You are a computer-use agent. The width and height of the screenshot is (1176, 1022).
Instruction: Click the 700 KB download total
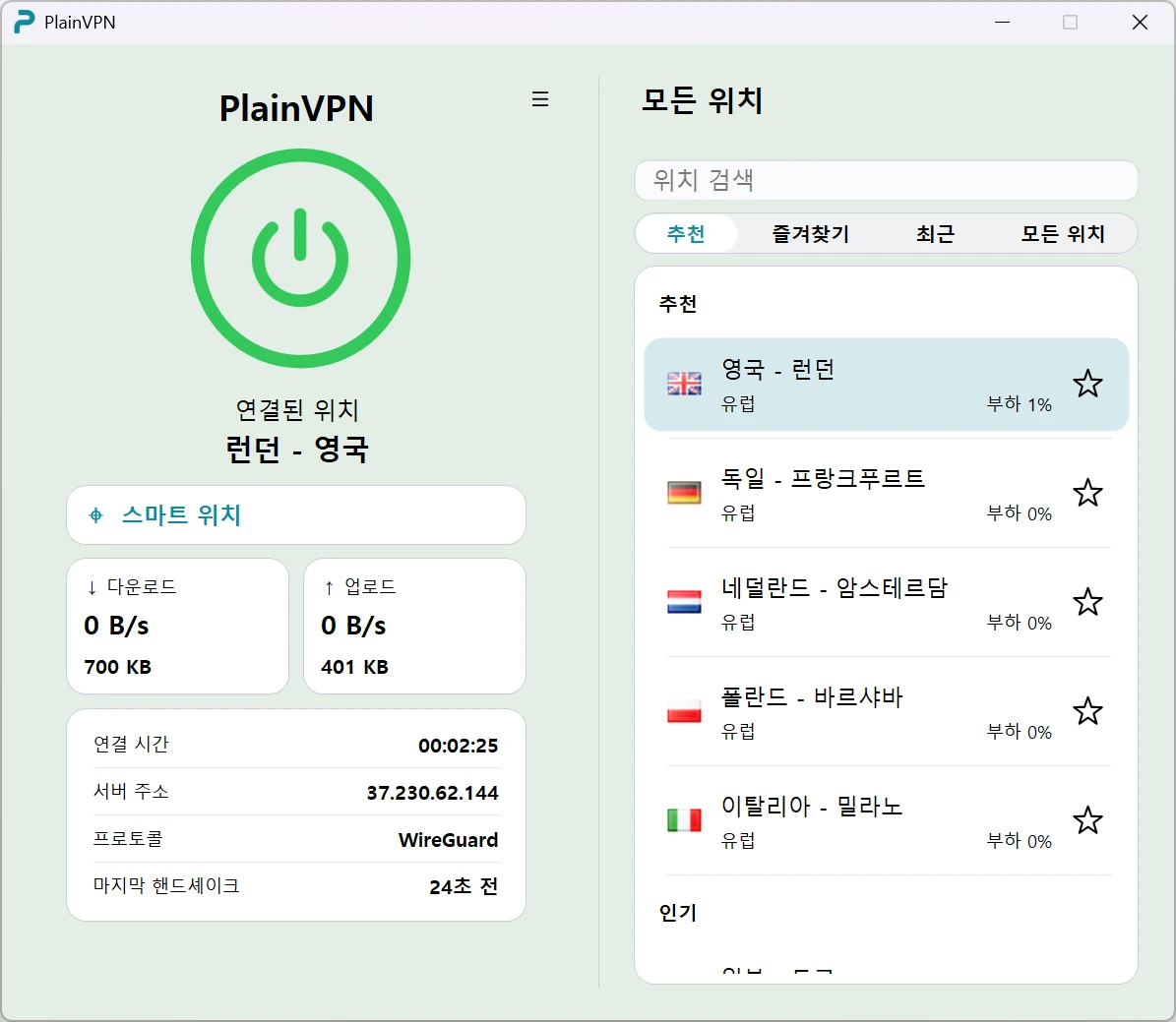pos(118,667)
